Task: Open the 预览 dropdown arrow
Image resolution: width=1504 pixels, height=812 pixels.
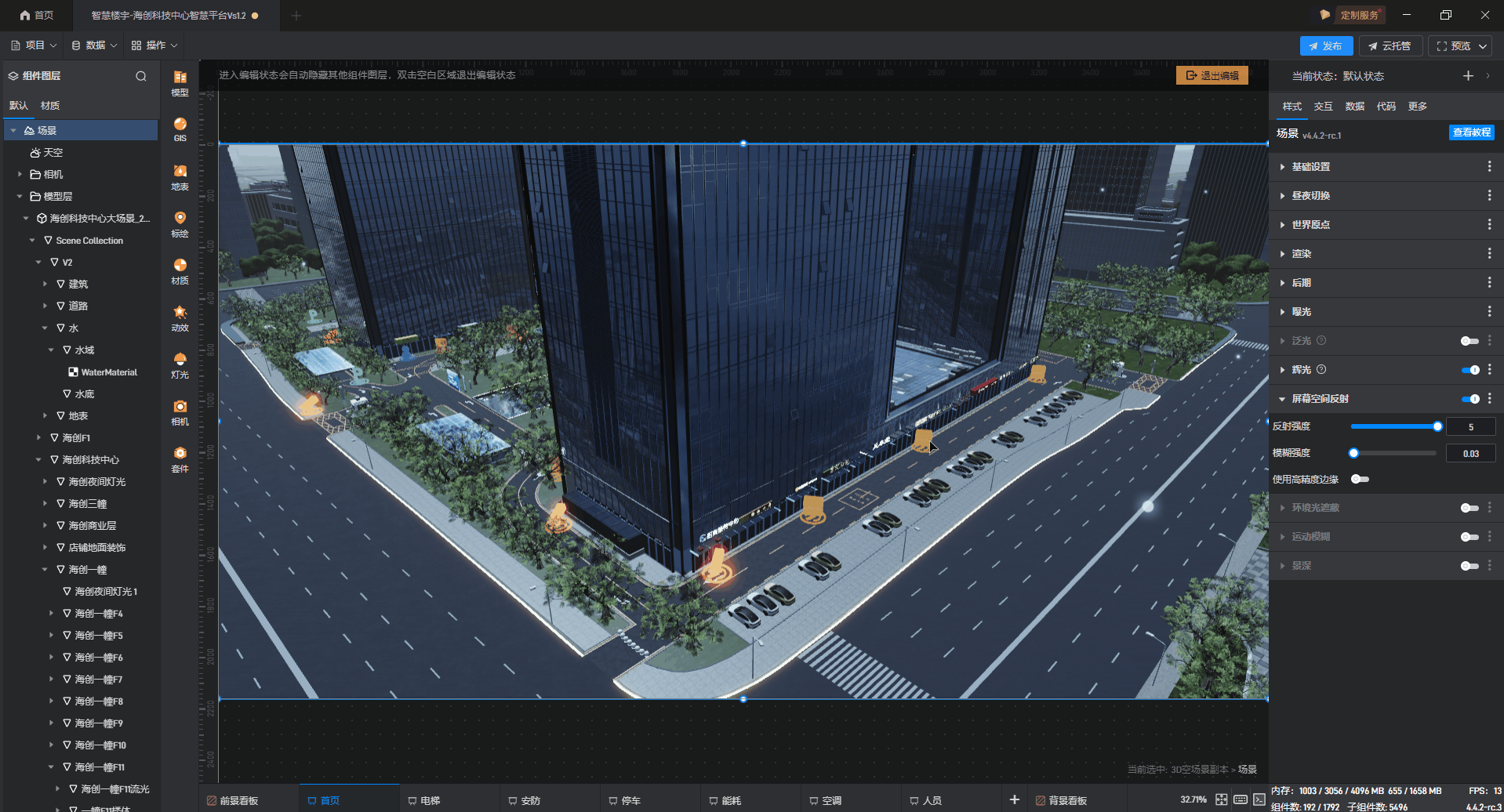Action: 1483,46
